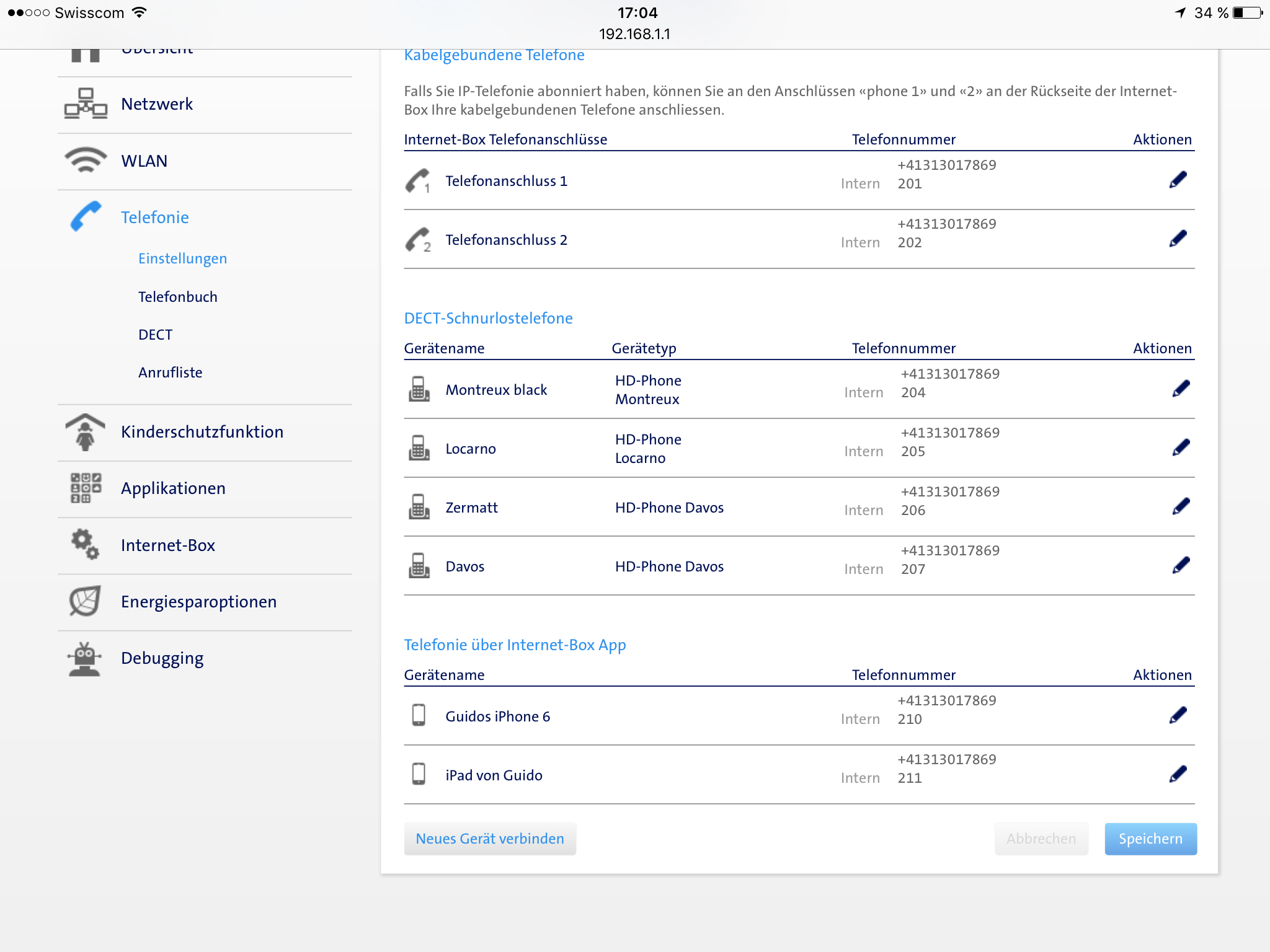The image size is (1270, 952).
Task: Tap the 192.168.1.1 address bar
Action: tap(634, 34)
